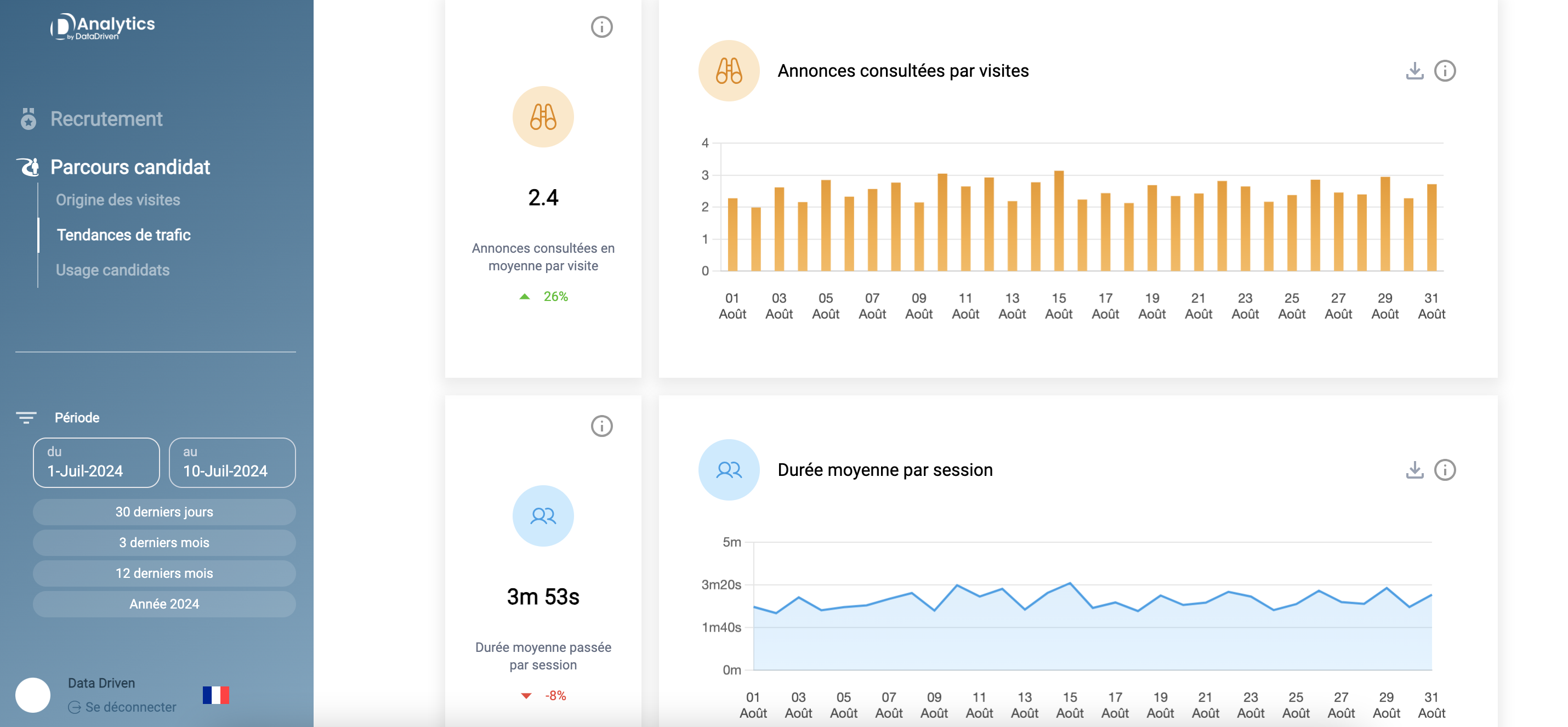1568x727 pixels.
Task: Go to Origine des visites
Action: pos(118,200)
